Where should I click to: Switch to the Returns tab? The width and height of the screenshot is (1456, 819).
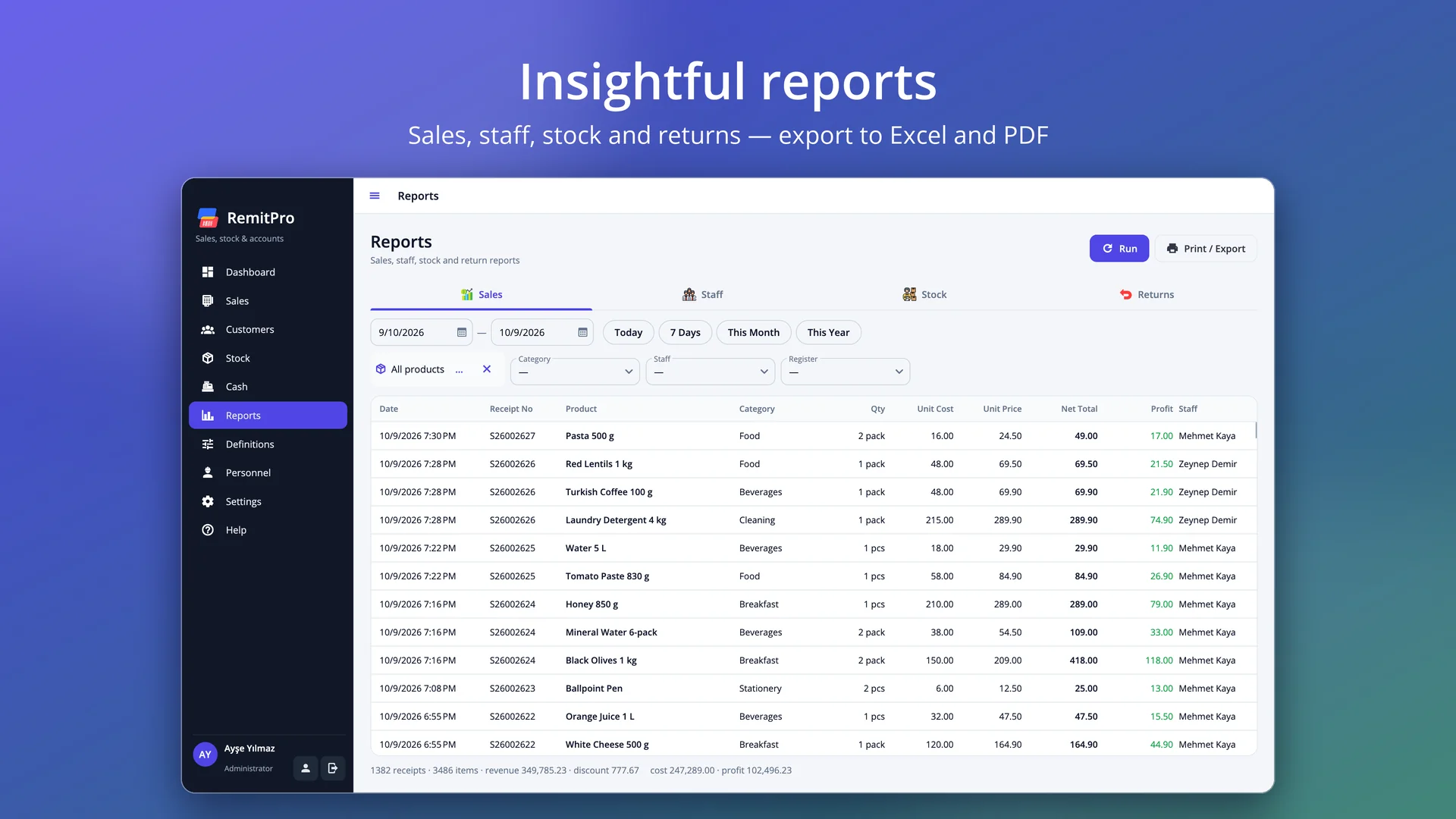coord(1147,294)
